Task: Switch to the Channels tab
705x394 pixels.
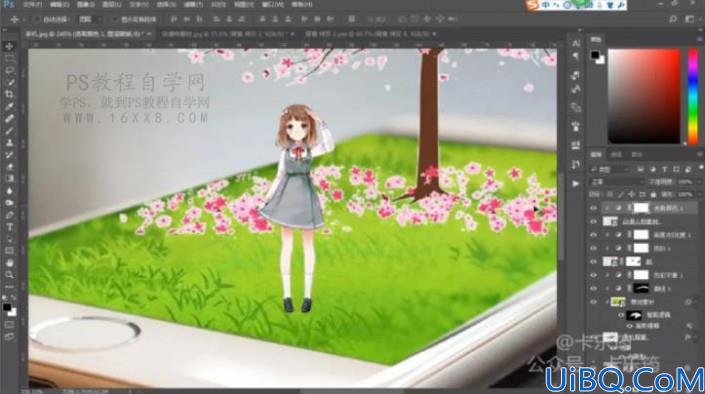Action: click(x=616, y=155)
